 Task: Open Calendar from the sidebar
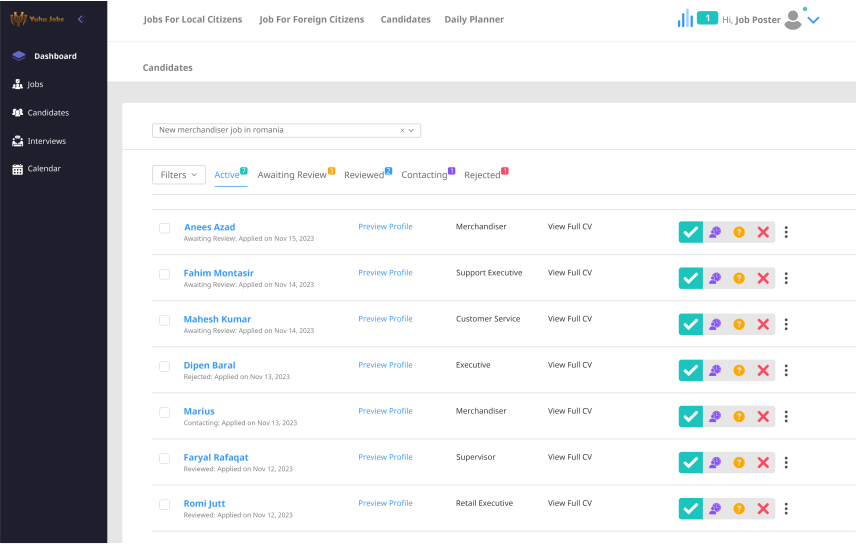click(x=44, y=169)
